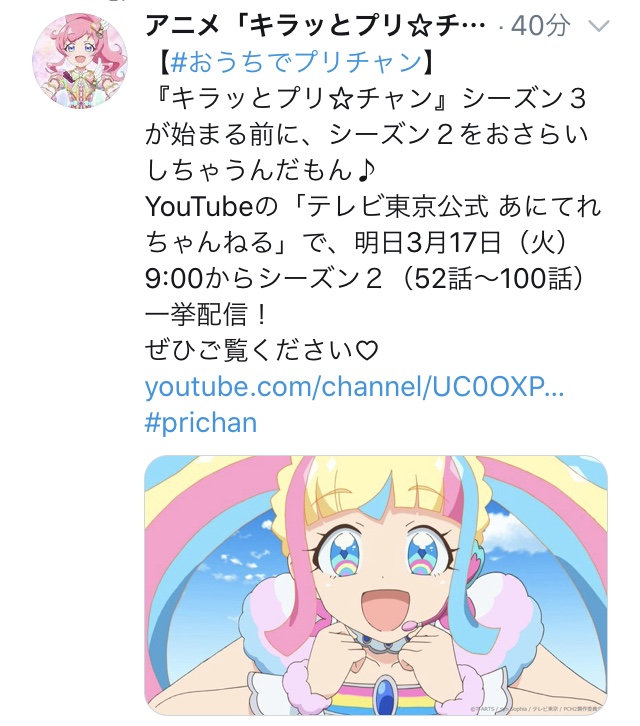Viewport: 640px width, 726px height.
Task: Click the 40分 tweet timestamp
Action: tap(540, 25)
